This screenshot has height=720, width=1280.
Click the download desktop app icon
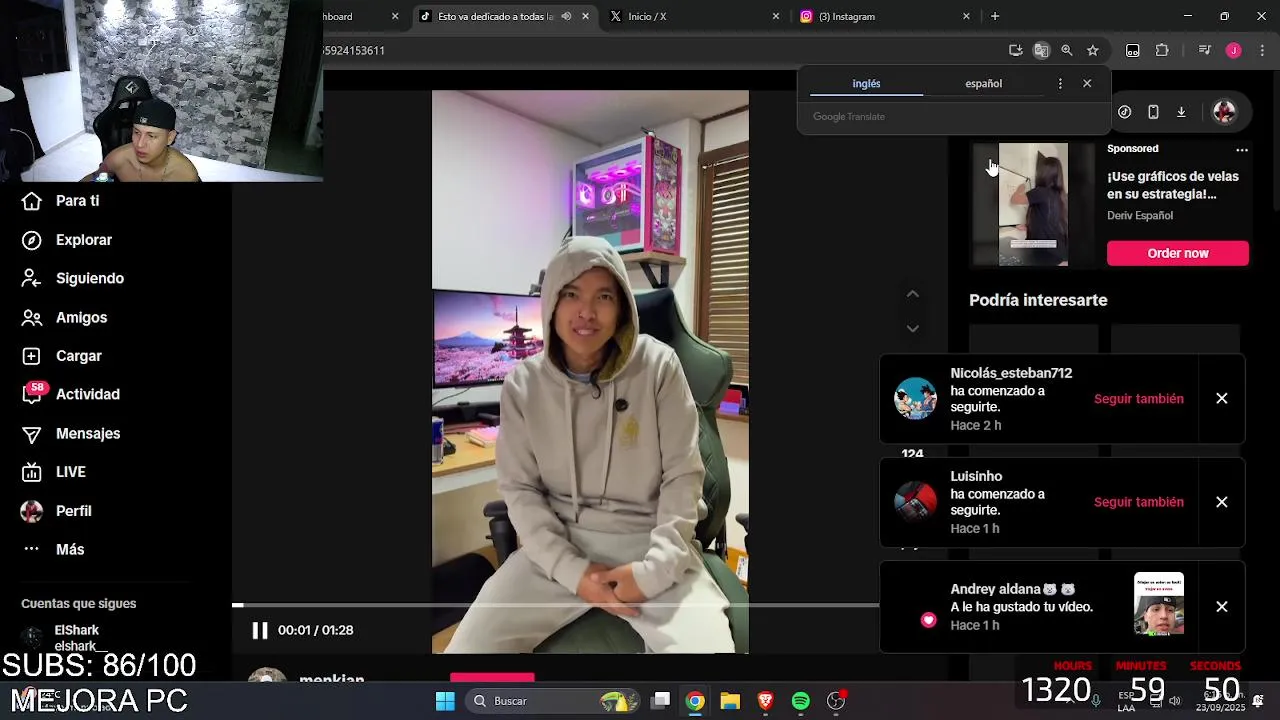pos(1181,112)
